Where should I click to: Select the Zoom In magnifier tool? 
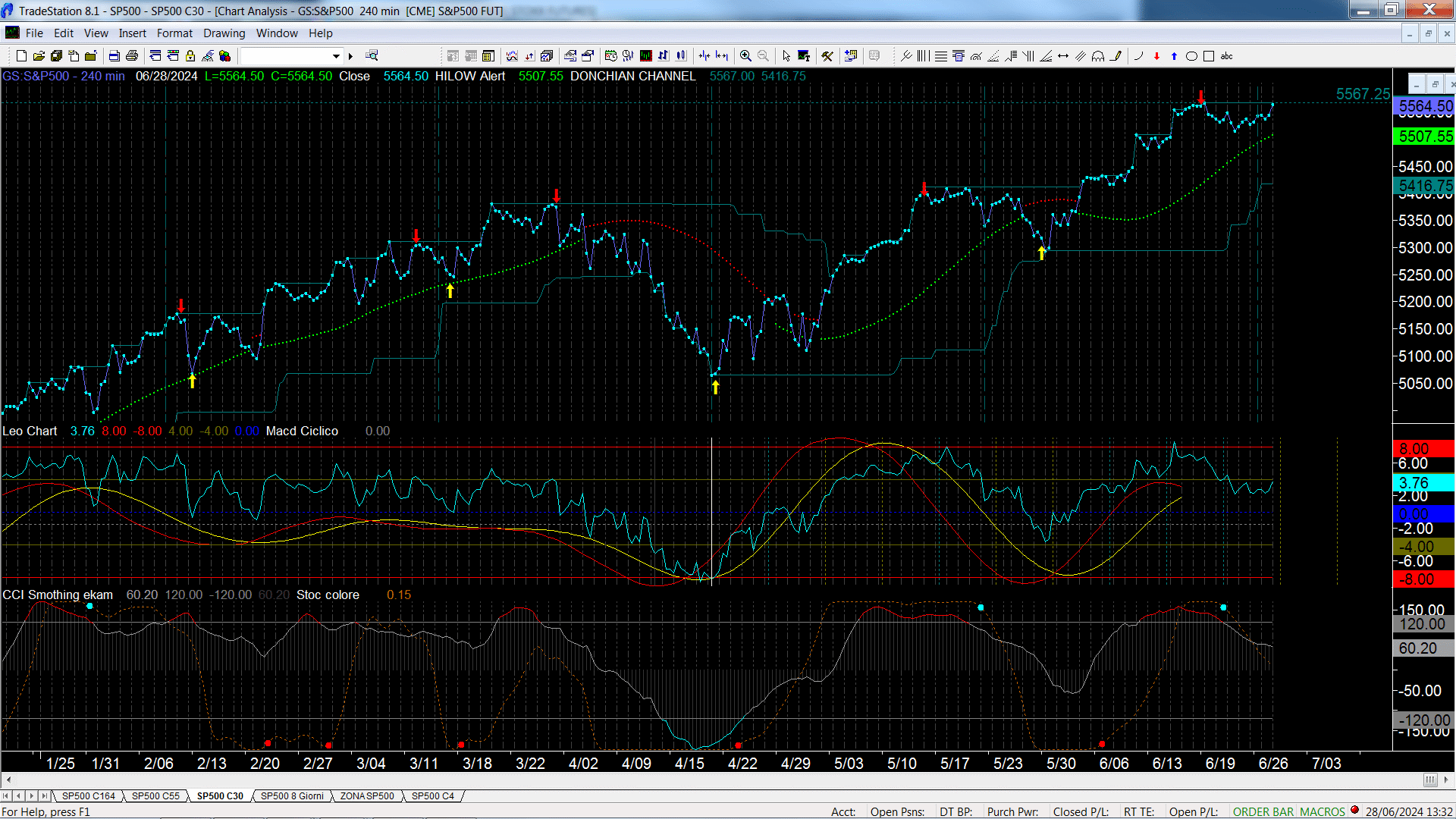(745, 56)
